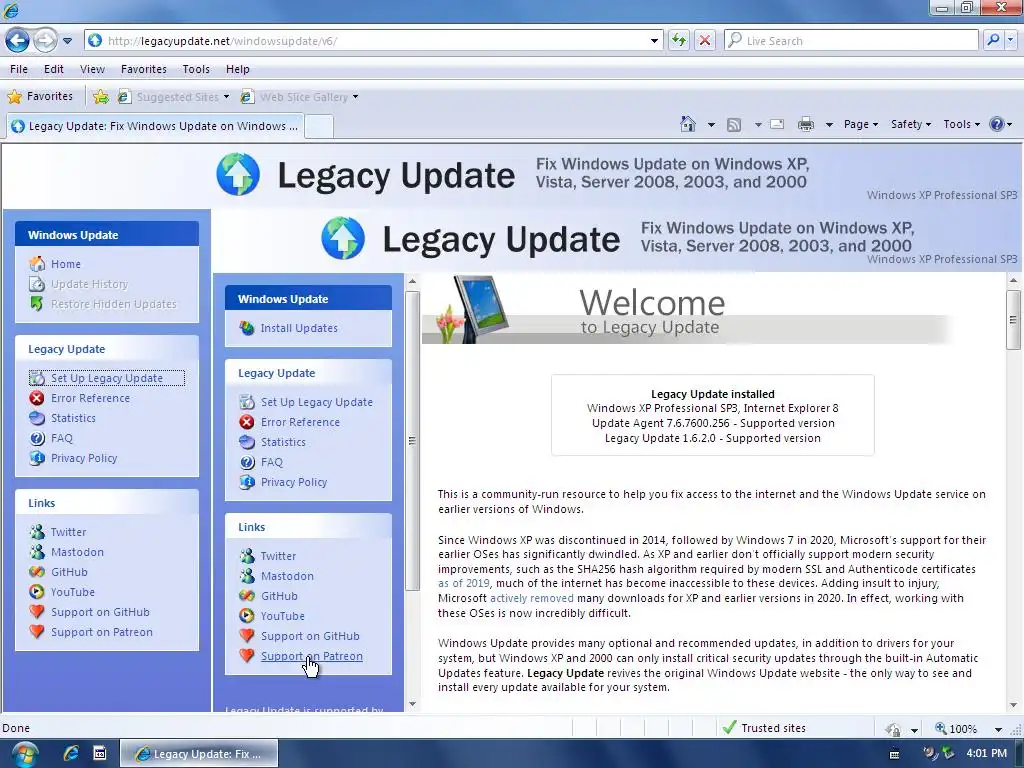Click the Home house icon in command bar
The width and height of the screenshot is (1024, 768).
click(688, 124)
